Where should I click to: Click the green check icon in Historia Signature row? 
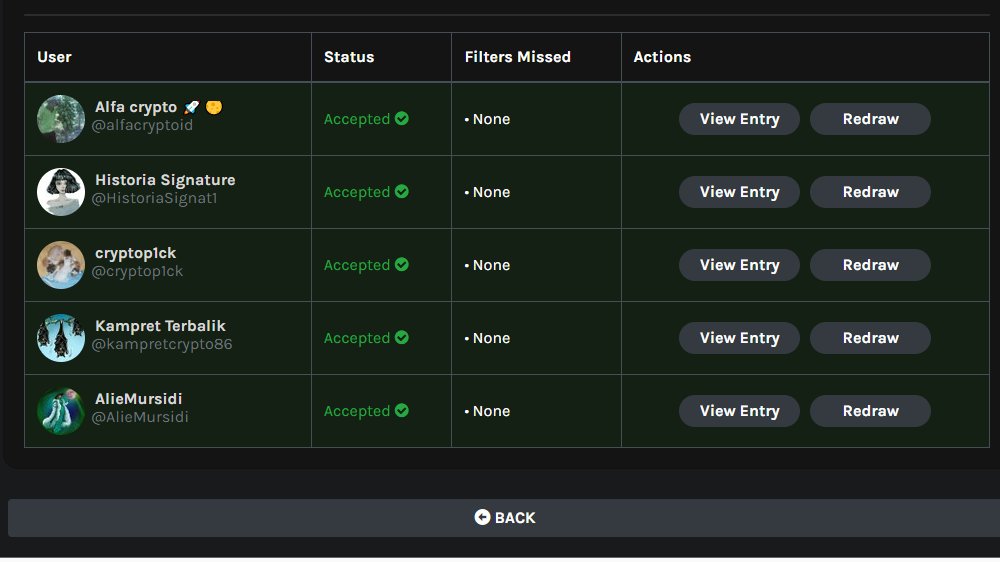pos(402,191)
